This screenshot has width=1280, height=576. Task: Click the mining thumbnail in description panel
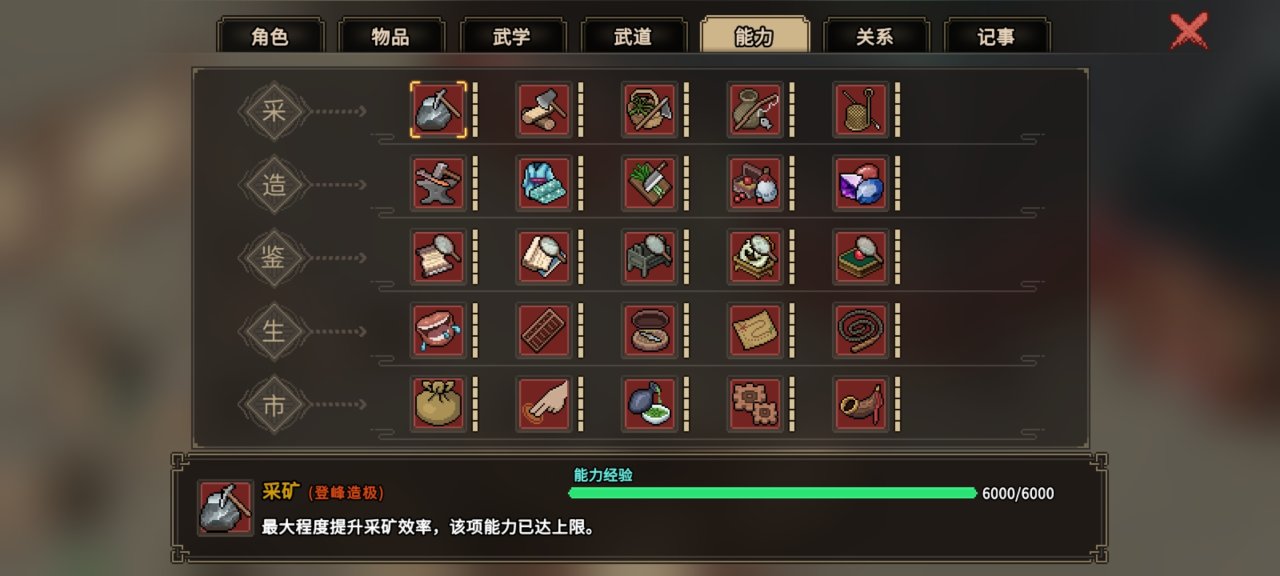225,508
